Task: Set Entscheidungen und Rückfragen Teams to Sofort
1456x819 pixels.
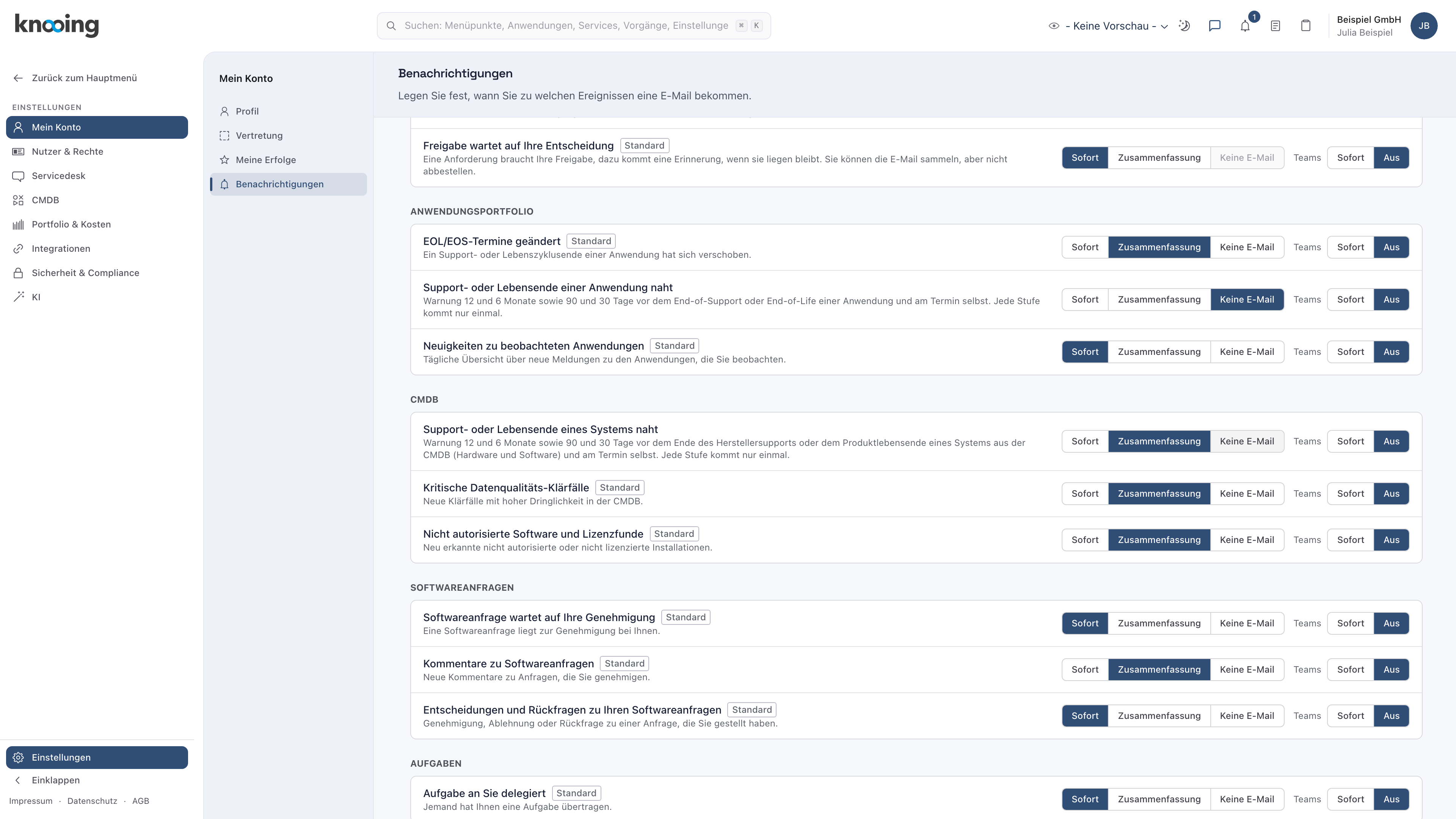Action: (1350, 715)
